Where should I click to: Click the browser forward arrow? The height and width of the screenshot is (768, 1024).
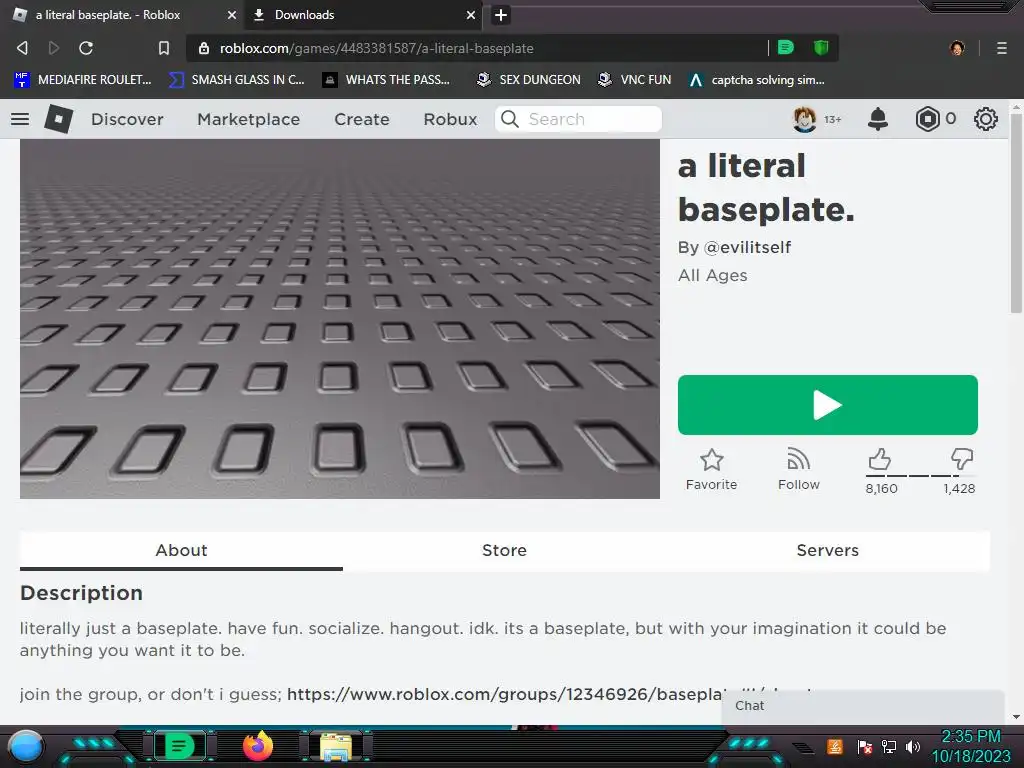point(54,48)
